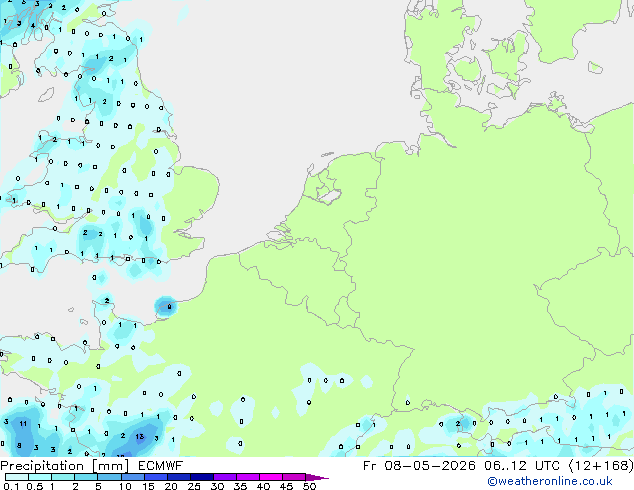The width and height of the screenshot is (634, 490).
Task: Pick the 25–30 mm dark navy legend swatch
Action: tap(202, 477)
